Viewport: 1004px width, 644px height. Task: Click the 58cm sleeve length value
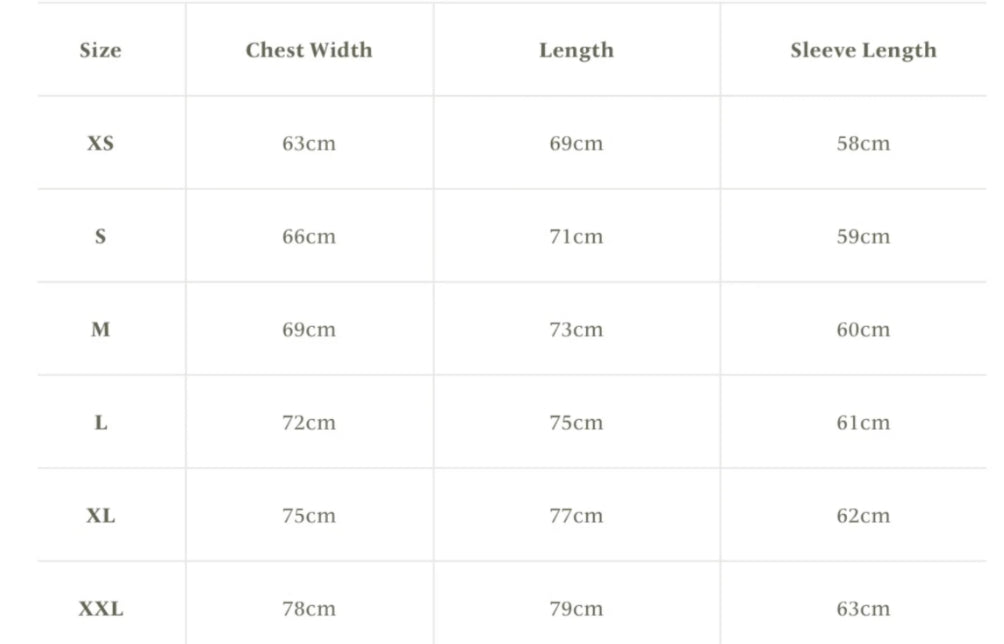pos(863,143)
